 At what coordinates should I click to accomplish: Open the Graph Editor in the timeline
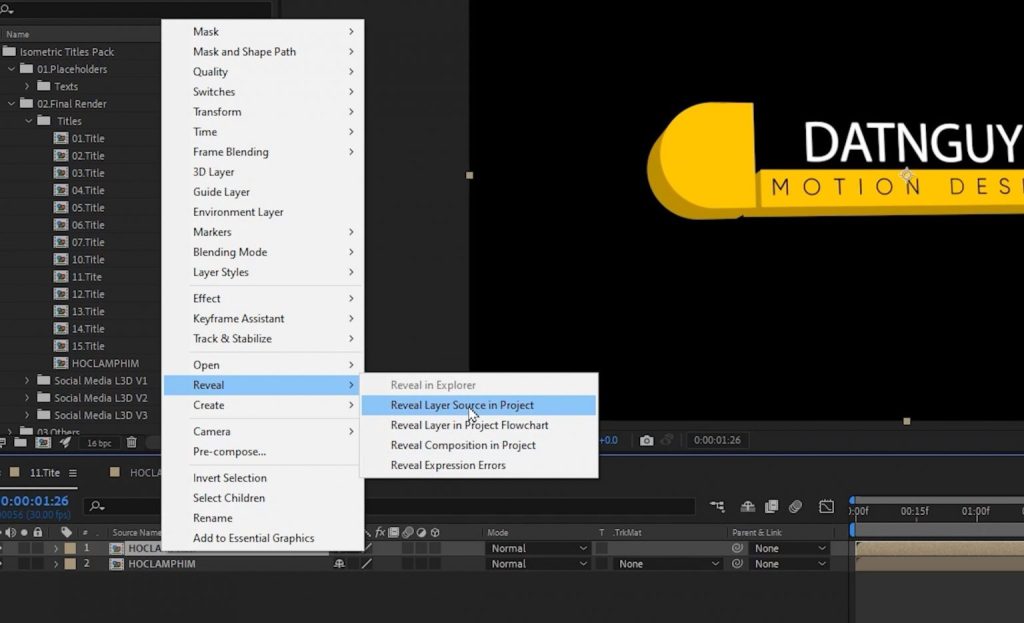(827, 506)
